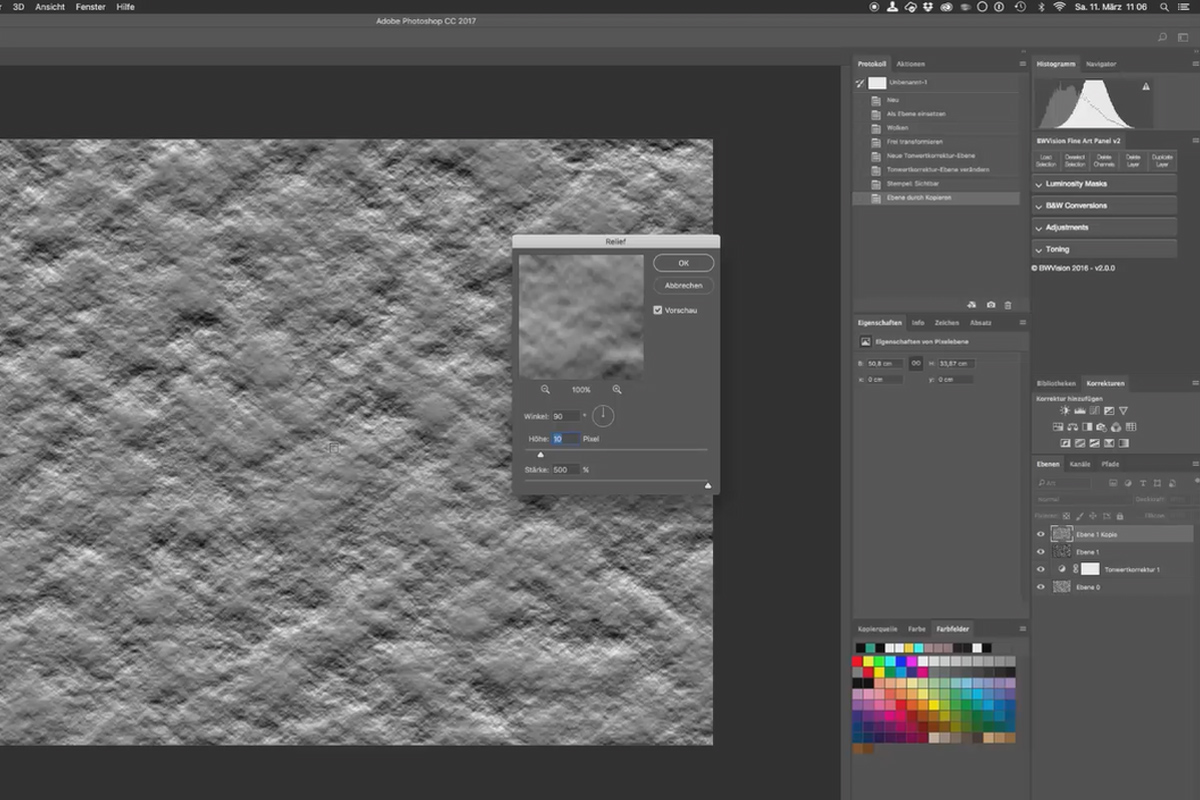
Task: Open the Protokoll panel flyout menu
Action: click(x=1022, y=64)
